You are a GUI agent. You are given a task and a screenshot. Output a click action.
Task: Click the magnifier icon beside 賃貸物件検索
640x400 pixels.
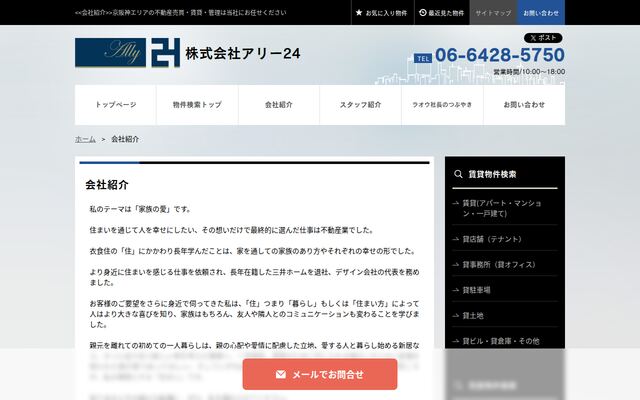coord(458,174)
